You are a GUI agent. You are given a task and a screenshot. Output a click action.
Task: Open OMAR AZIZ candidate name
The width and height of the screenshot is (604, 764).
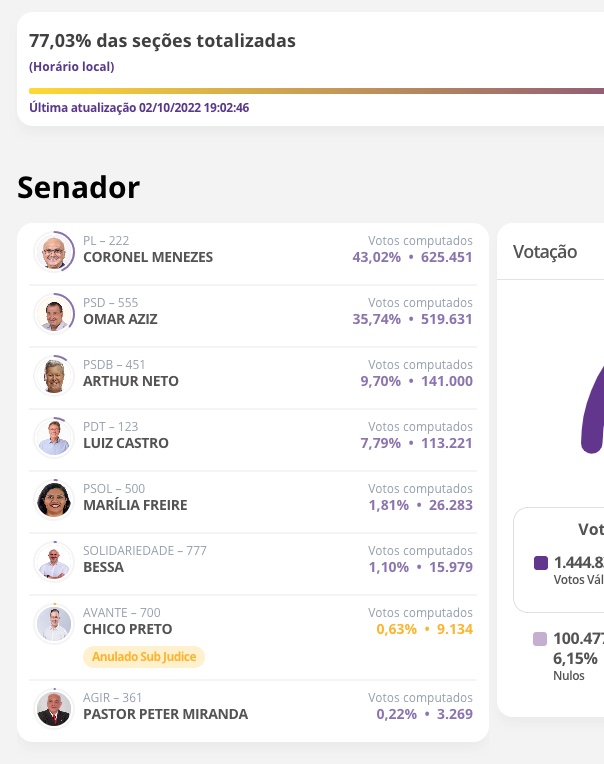tap(120, 319)
